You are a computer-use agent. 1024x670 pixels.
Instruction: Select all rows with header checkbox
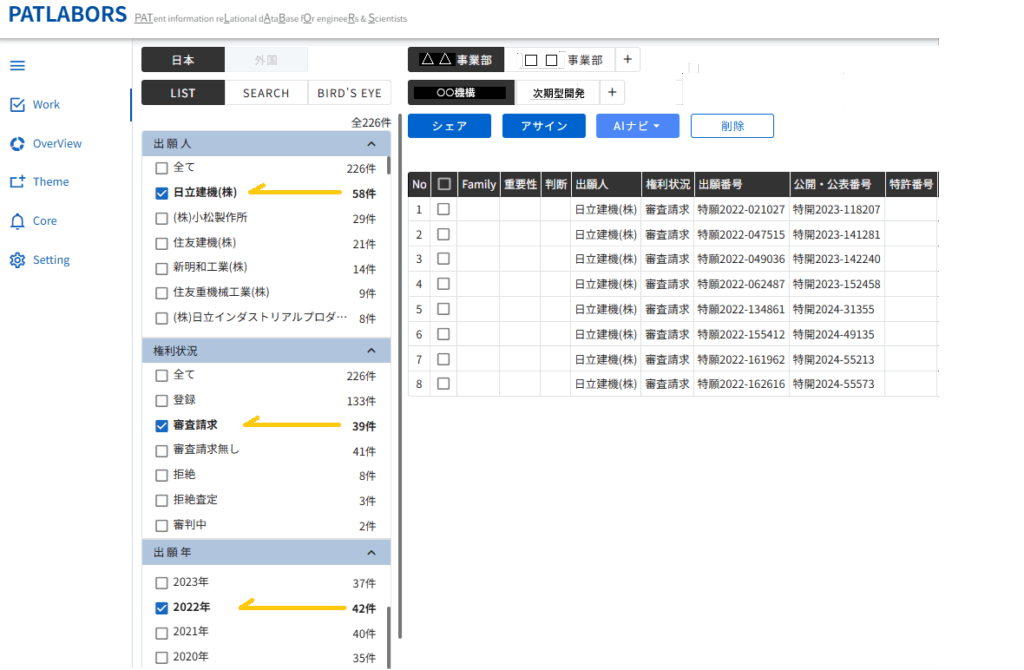pos(444,184)
